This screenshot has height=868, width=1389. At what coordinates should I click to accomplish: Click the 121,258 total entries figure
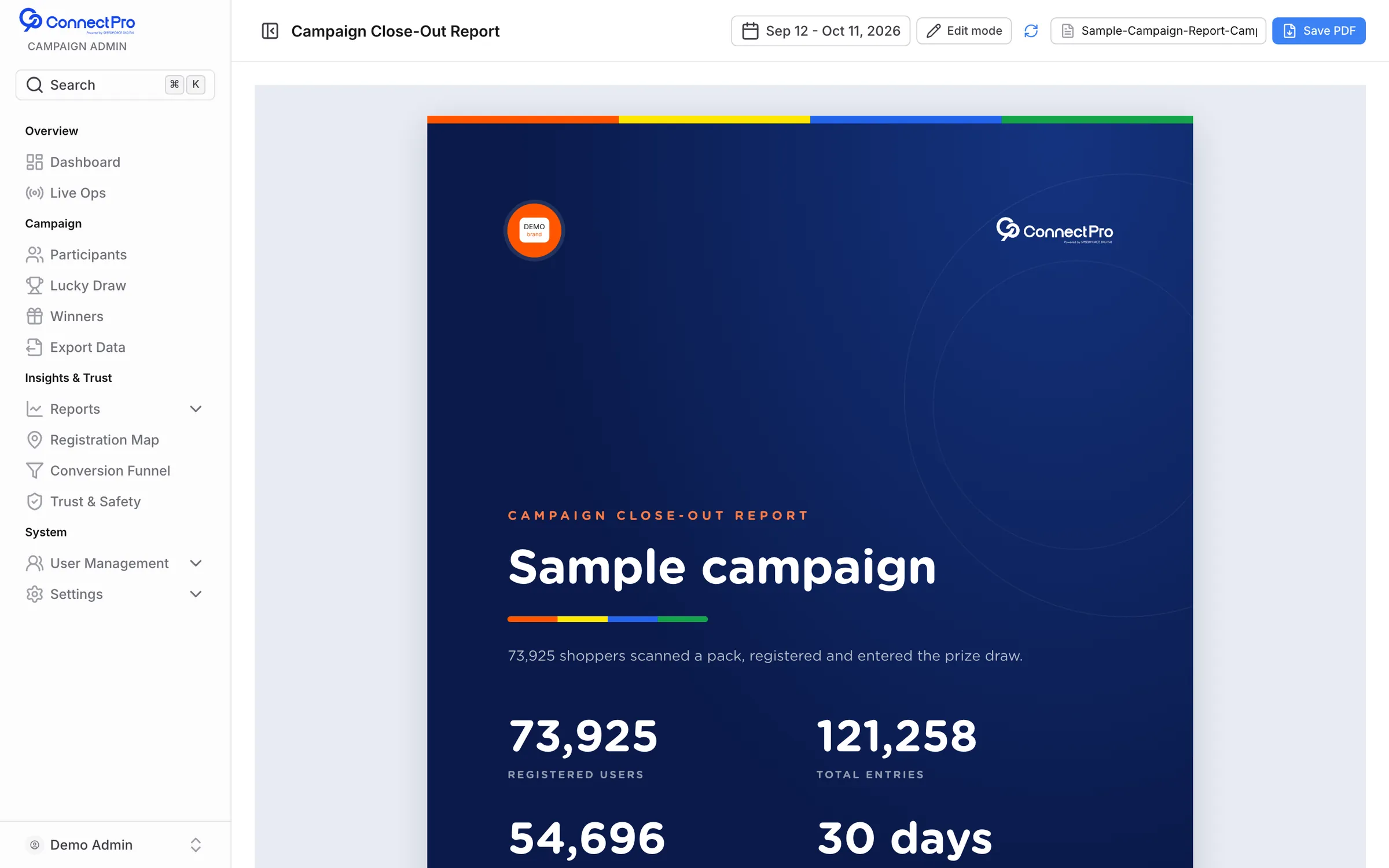tap(896, 737)
